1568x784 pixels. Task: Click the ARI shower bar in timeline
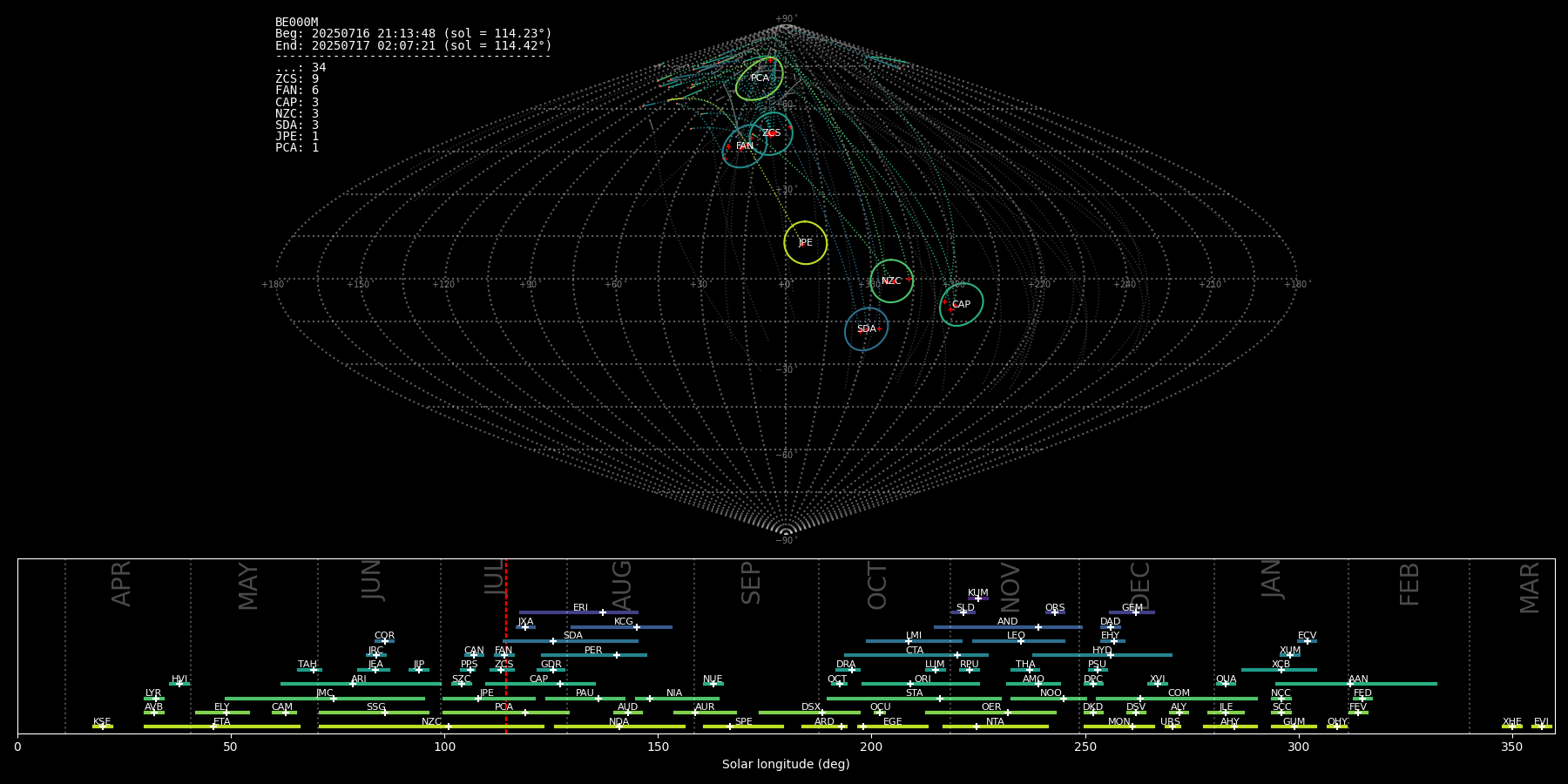361,684
